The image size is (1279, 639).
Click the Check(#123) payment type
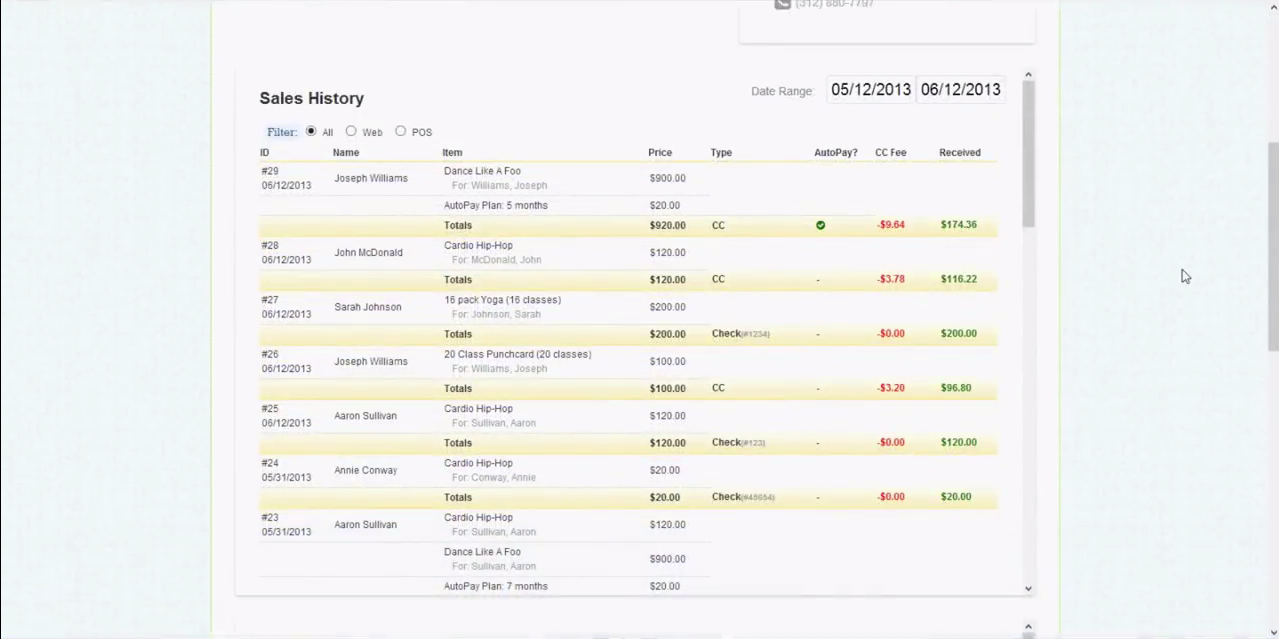[738, 442]
